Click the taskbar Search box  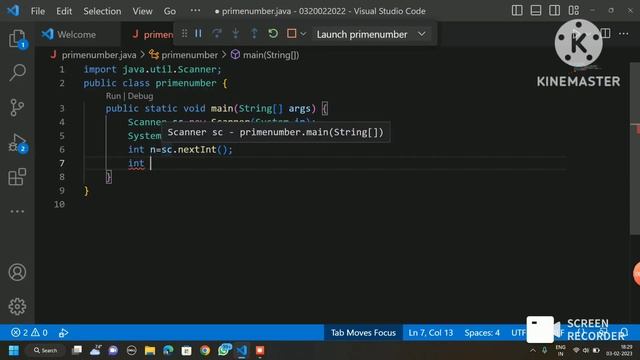45,350
